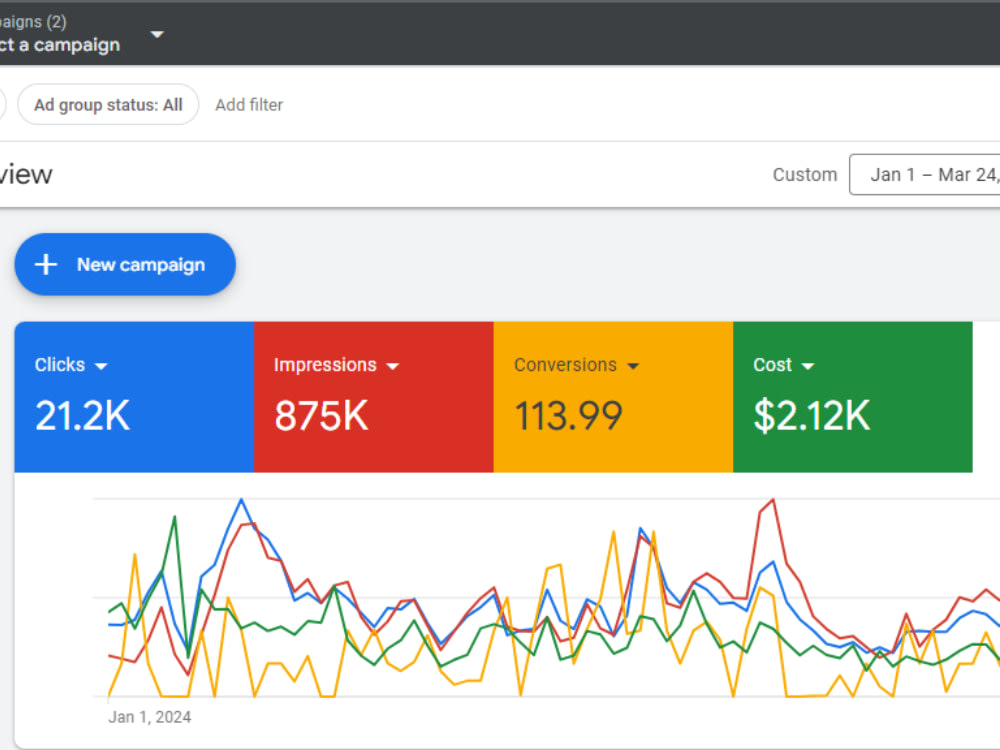Screen dimensions: 1000x750
Task: Click the 'Select a campaign' text
Action: pyautogui.click(x=60, y=45)
